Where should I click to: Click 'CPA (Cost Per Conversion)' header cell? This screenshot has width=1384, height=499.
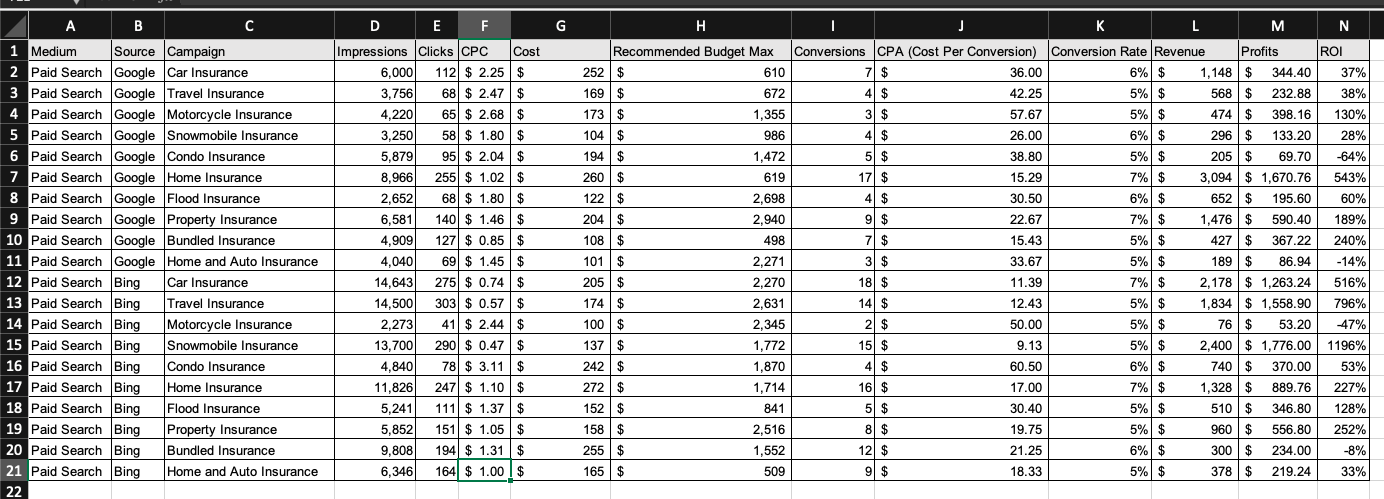pos(961,51)
